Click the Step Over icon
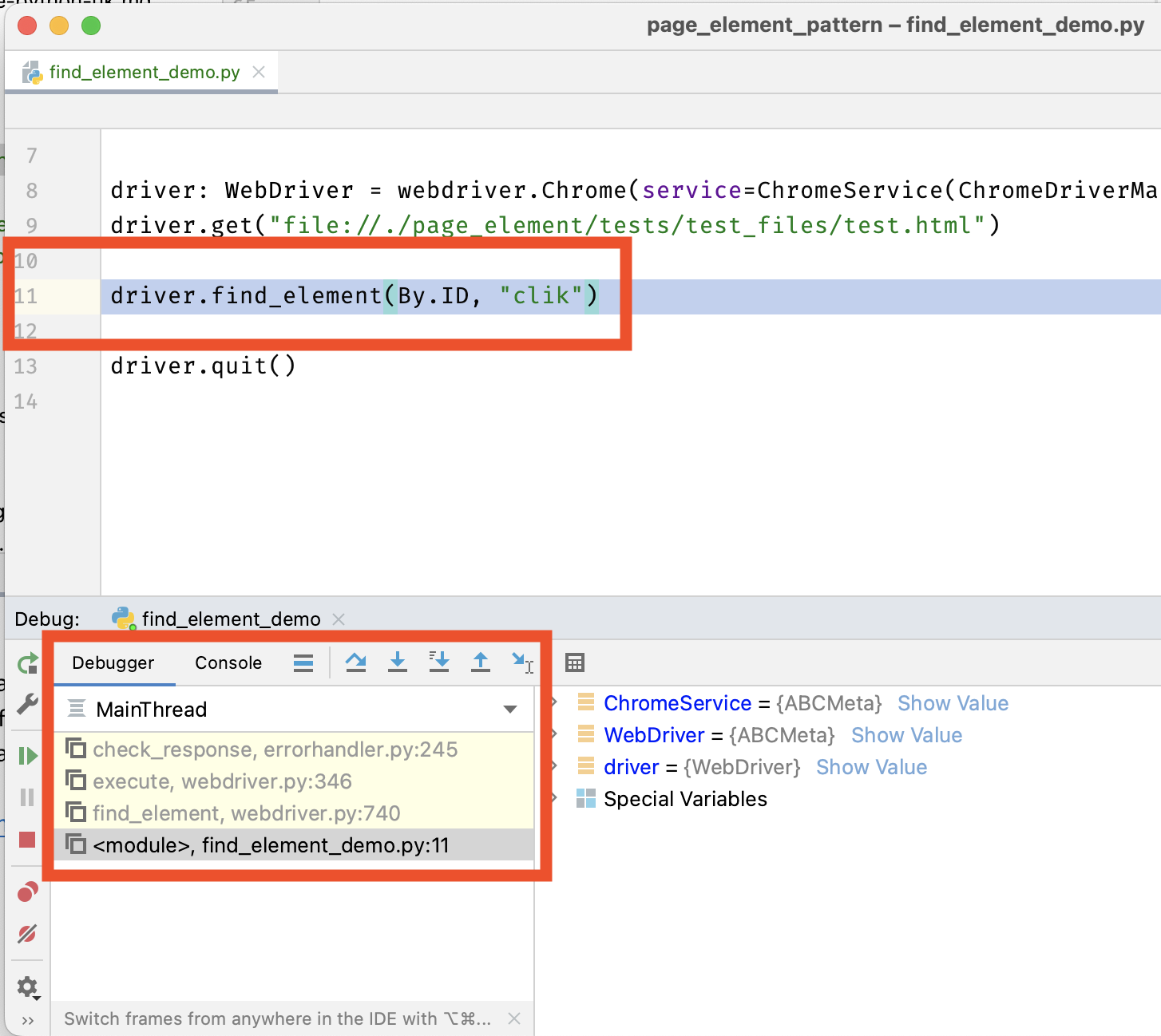The height and width of the screenshot is (1036, 1161). (x=356, y=662)
